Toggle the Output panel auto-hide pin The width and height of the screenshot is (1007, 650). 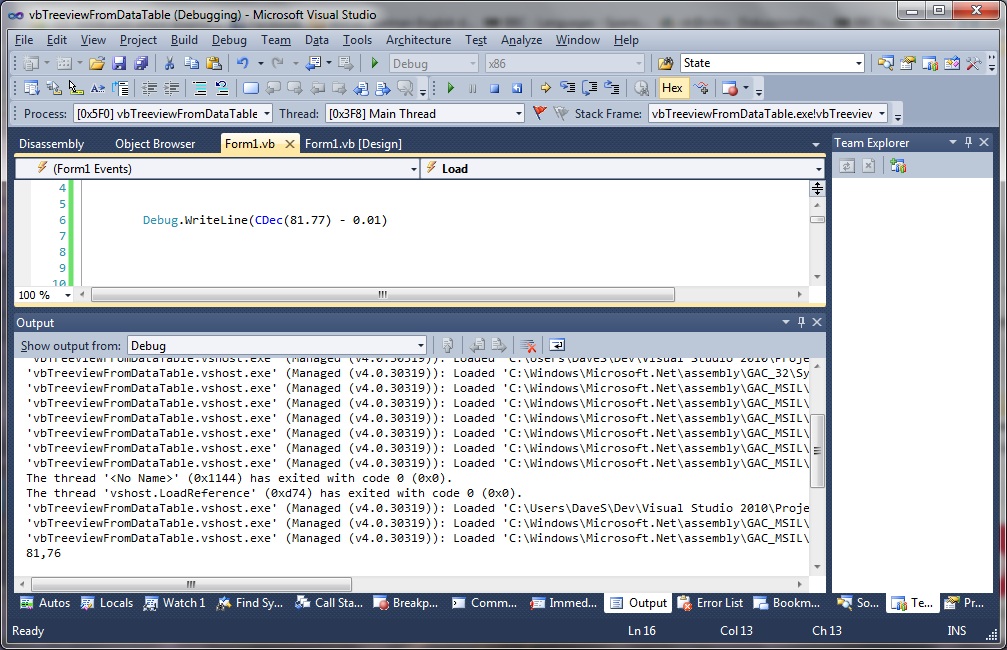(x=801, y=323)
